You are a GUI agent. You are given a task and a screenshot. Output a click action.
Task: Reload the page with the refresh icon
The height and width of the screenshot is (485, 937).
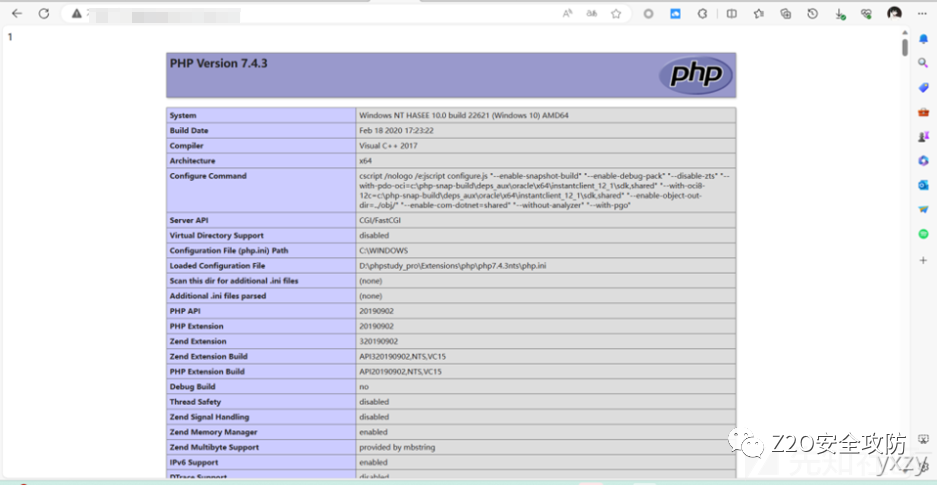(x=44, y=13)
